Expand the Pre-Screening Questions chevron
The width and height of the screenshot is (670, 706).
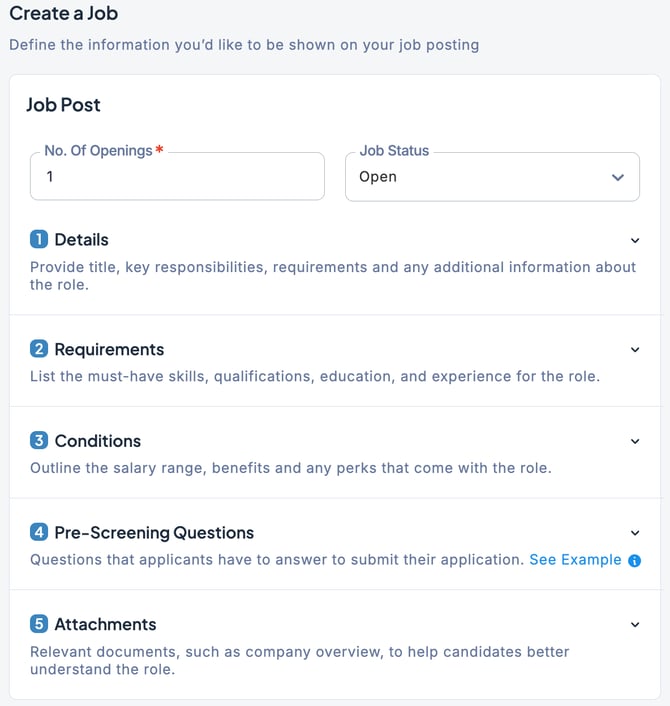coord(635,533)
